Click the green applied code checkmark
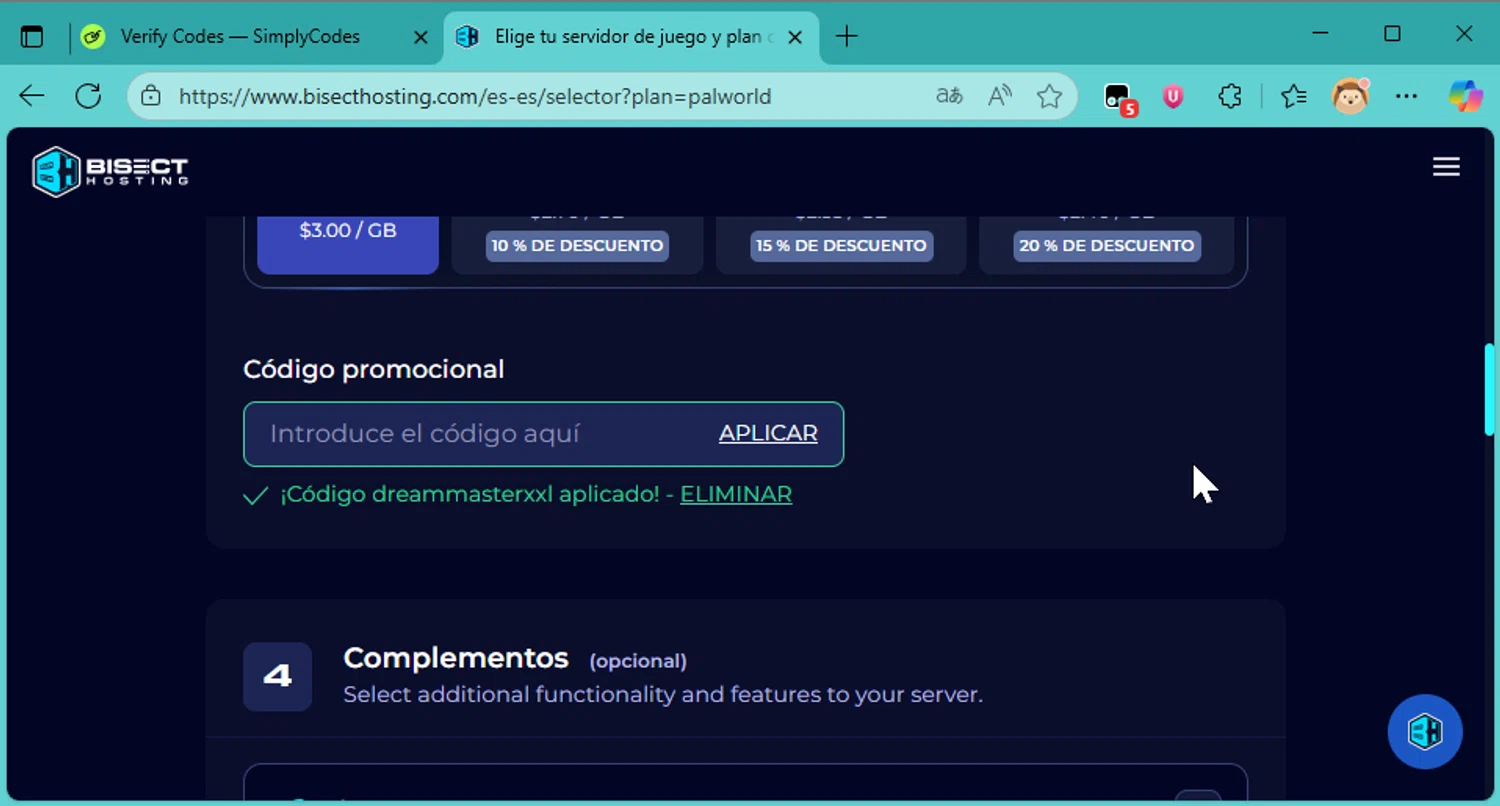Viewport: 1500px width, 806px height. tap(256, 495)
